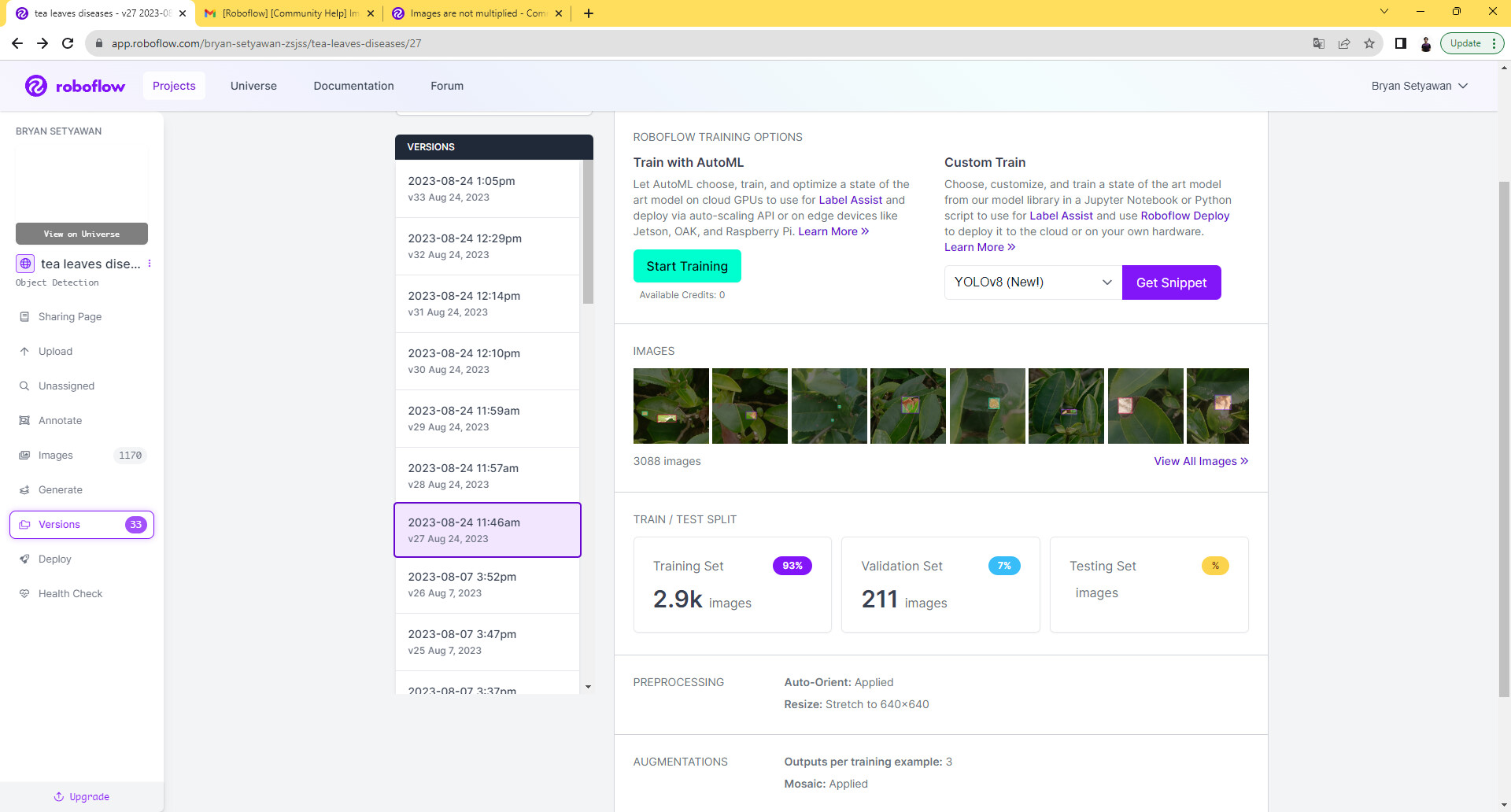The height and width of the screenshot is (812, 1511).
Task: Open the Projects nav item
Action: click(x=174, y=86)
